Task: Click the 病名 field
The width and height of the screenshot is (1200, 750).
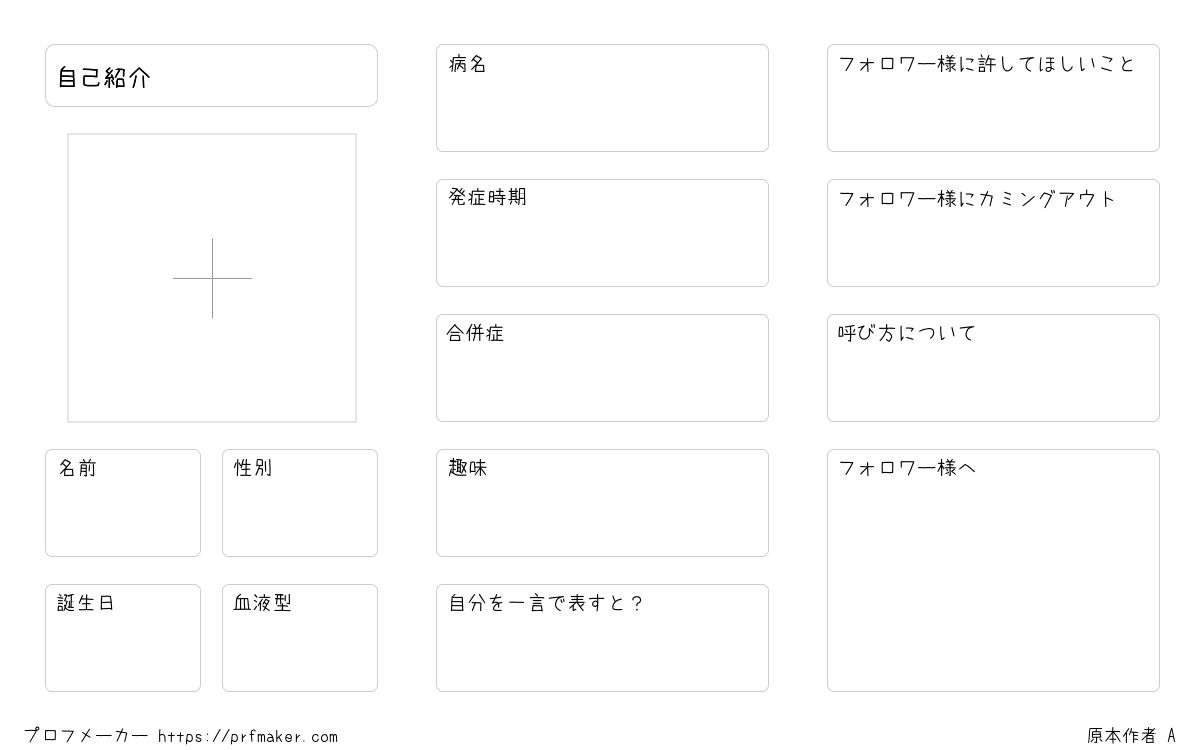Action: pyautogui.click(x=602, y=98)
